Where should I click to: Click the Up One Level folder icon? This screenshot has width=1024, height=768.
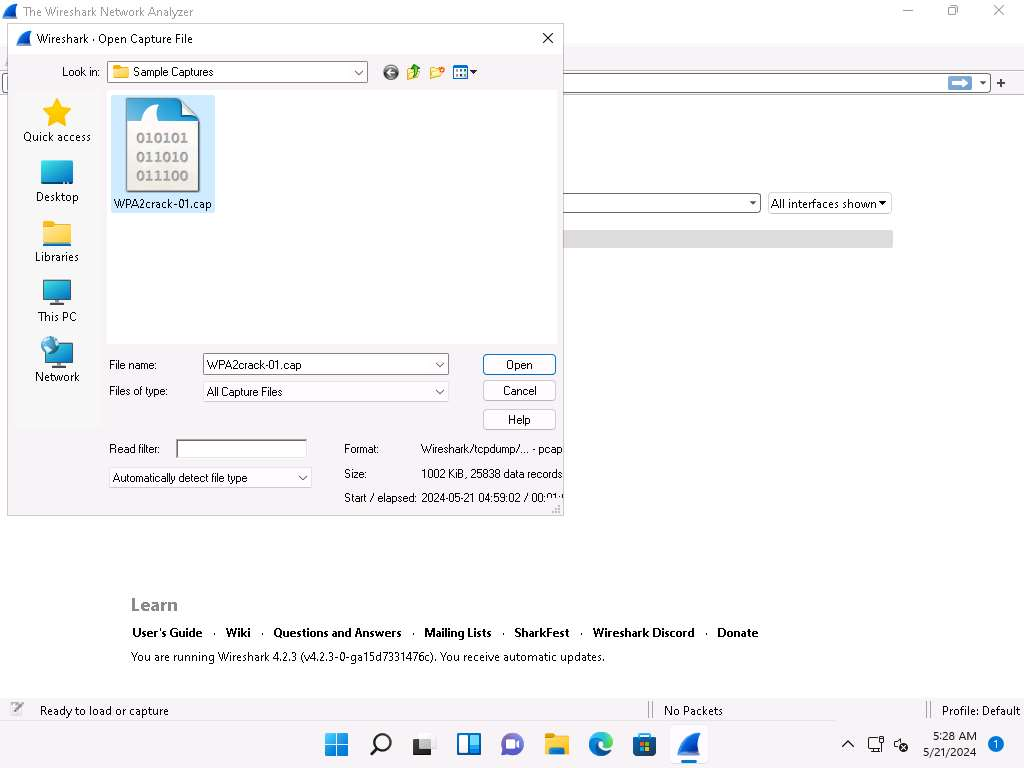click(414, 72)
